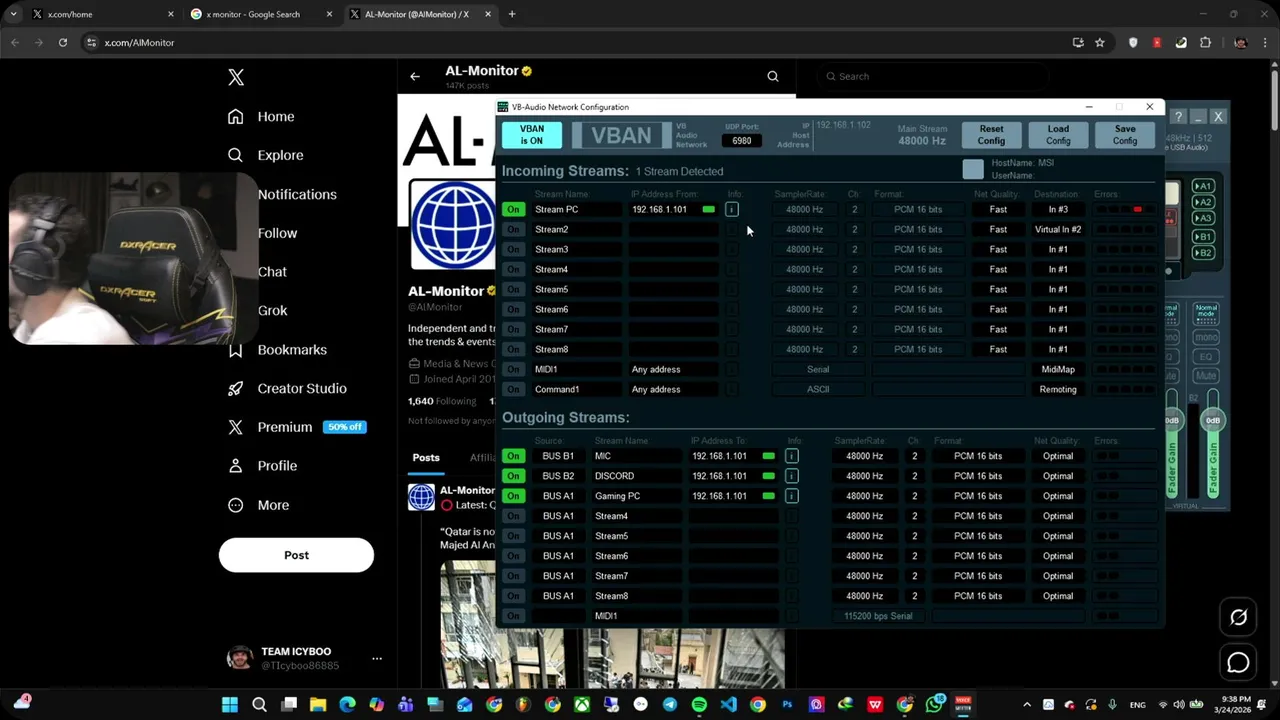This screenshot has height=720, width=1280.
Task: Open MIDI1 destination MidiMap selector
Action: pyautogui.click(x=1058, y=369)
